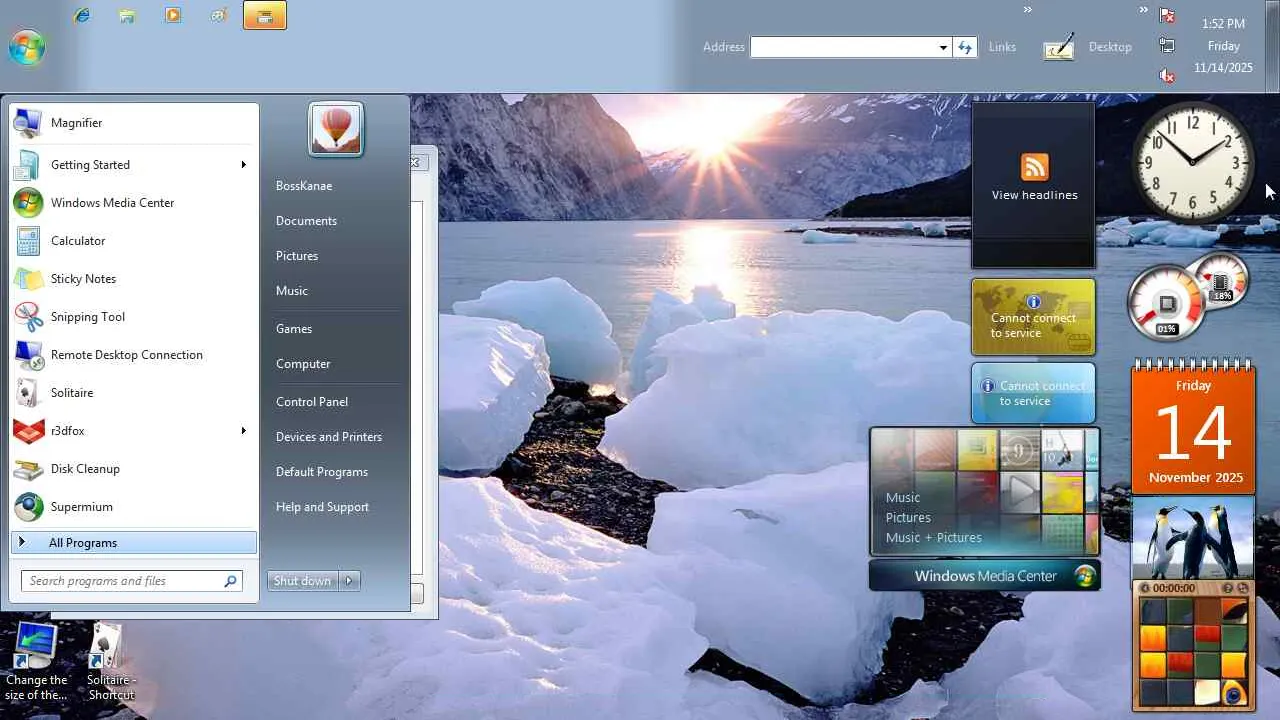Click inside the Address text field
Screen dimensions: 1280x720
pyautogui.click(x=843, y=47)
